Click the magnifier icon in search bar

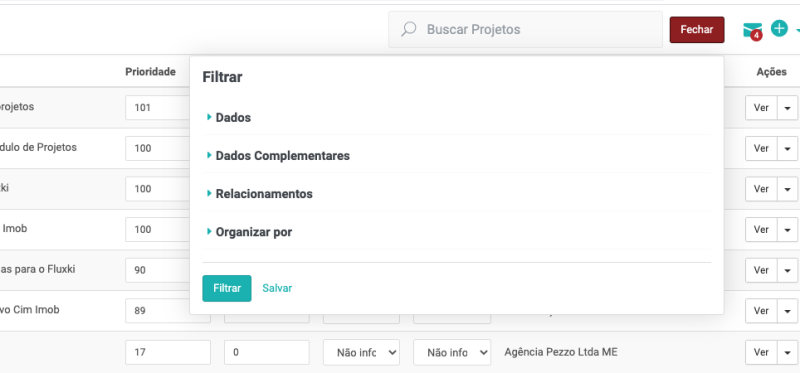408,29
